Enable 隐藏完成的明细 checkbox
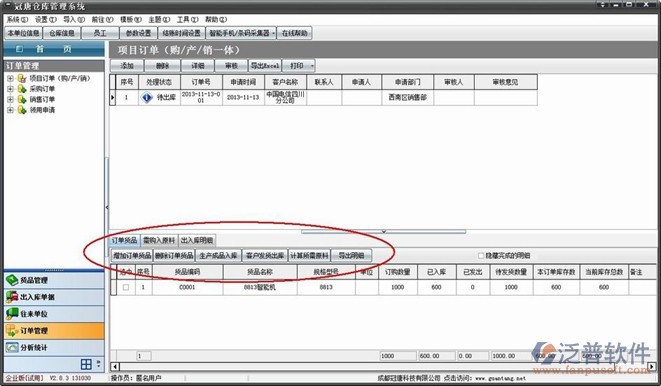 click(x=481, y=255)
